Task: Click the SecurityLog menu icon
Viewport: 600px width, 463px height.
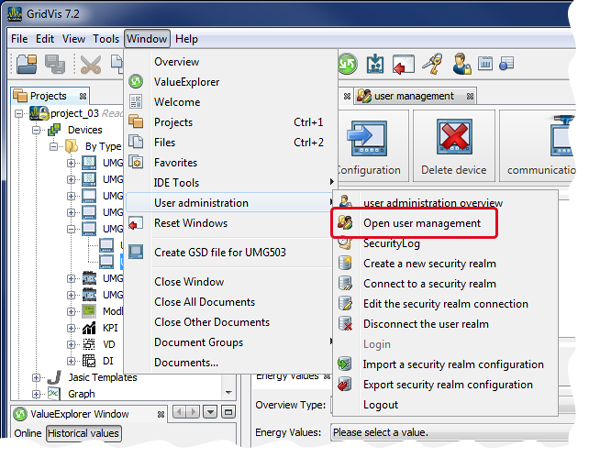Action: (x=345, y=243)
